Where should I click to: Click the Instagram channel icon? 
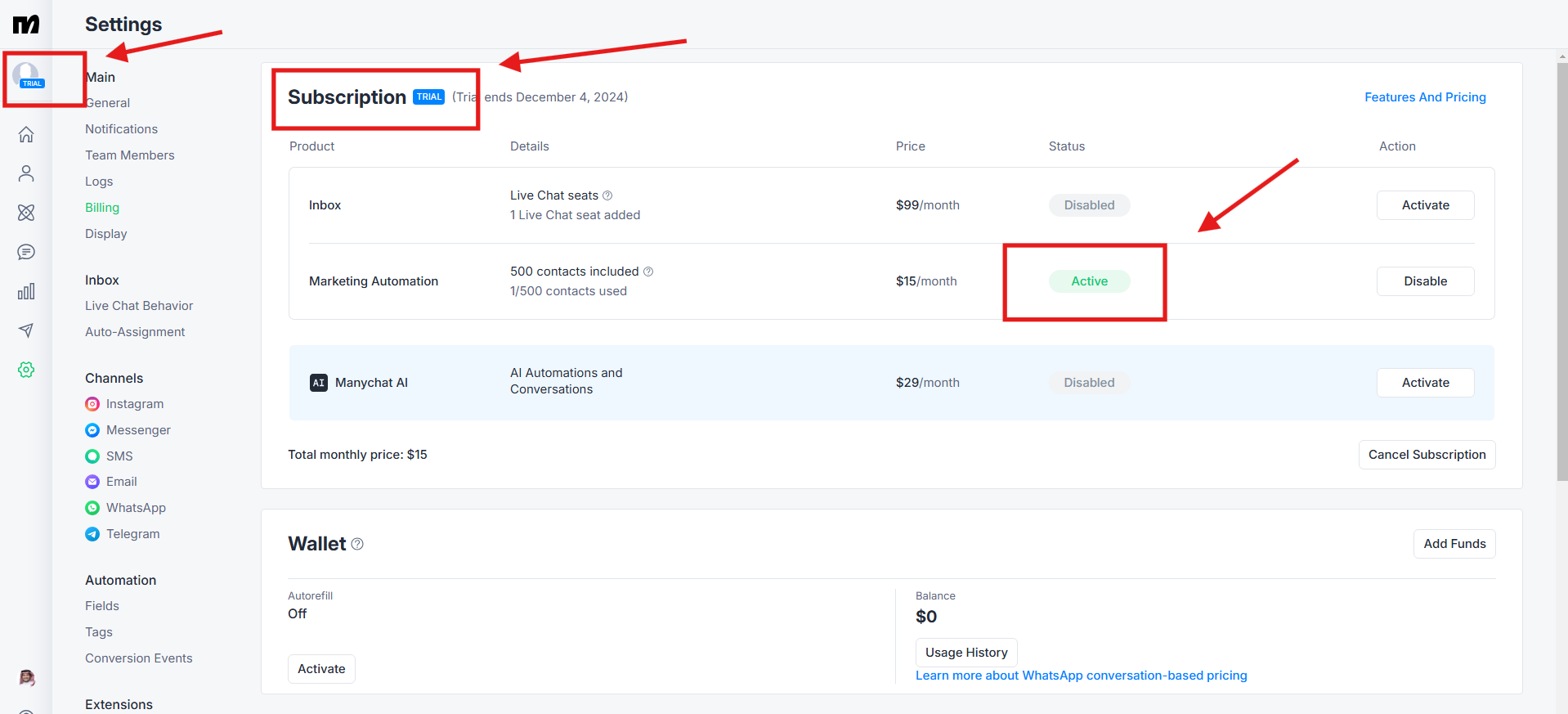92,404
